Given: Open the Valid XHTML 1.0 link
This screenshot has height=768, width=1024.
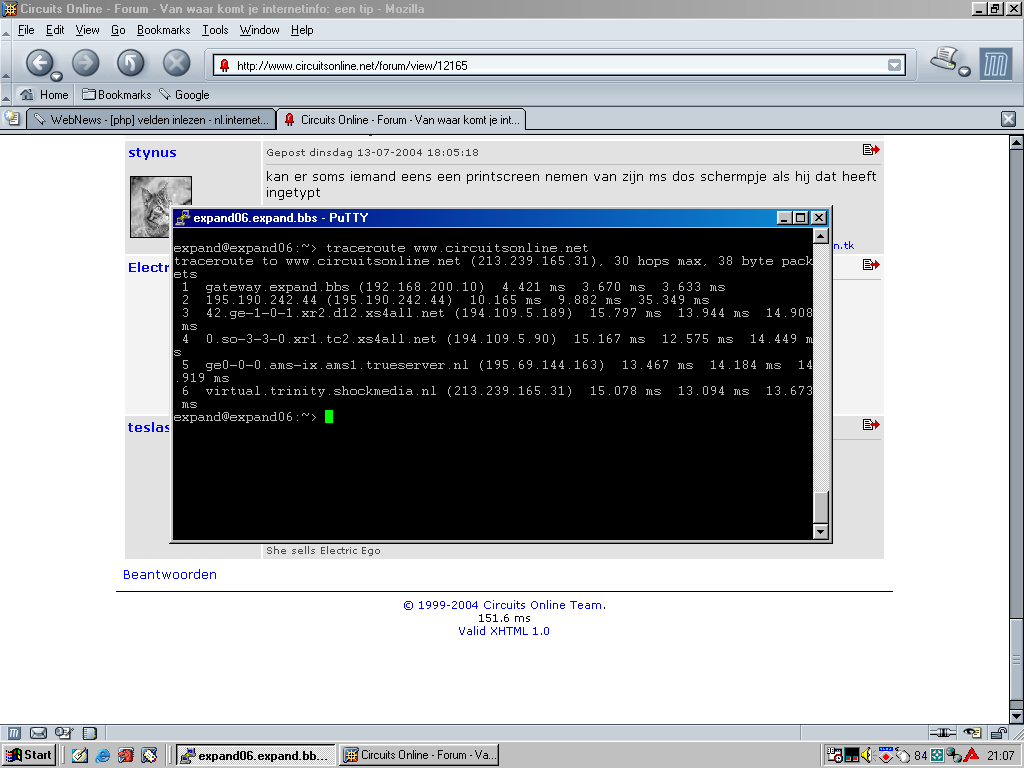Looking at the screenshot, I should 504,631.
